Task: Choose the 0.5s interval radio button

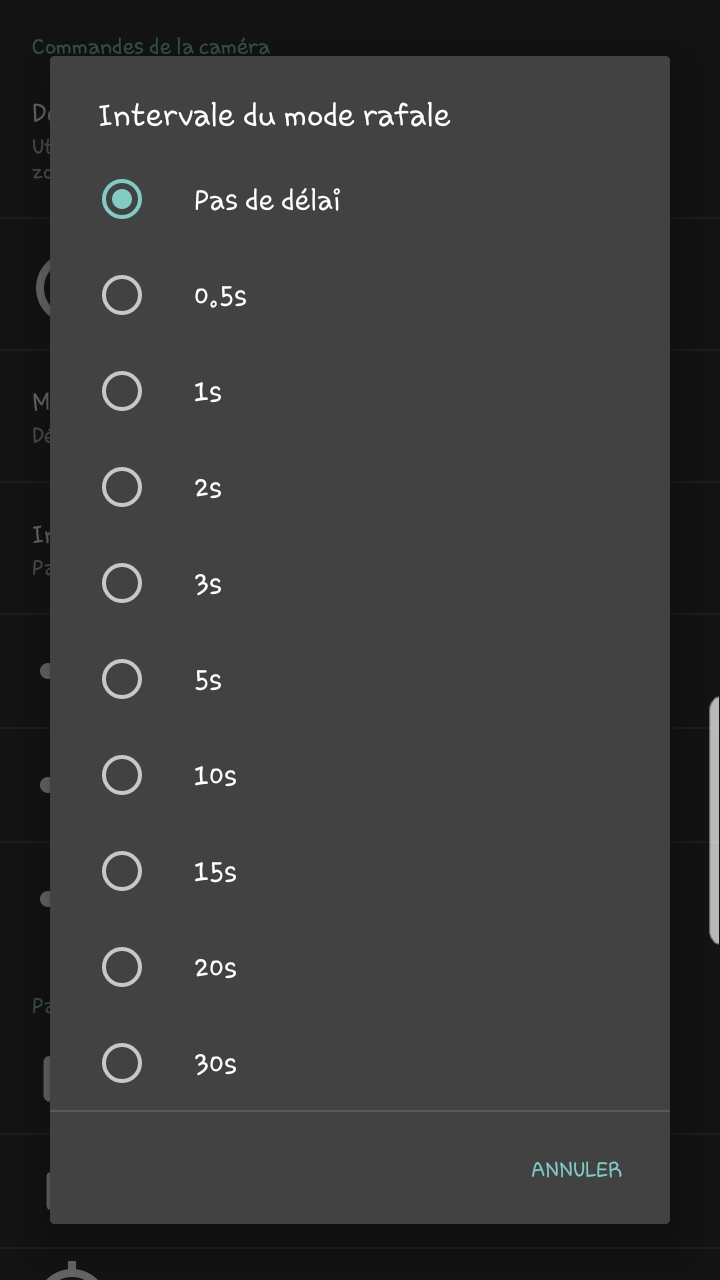Action: [122, 295]
